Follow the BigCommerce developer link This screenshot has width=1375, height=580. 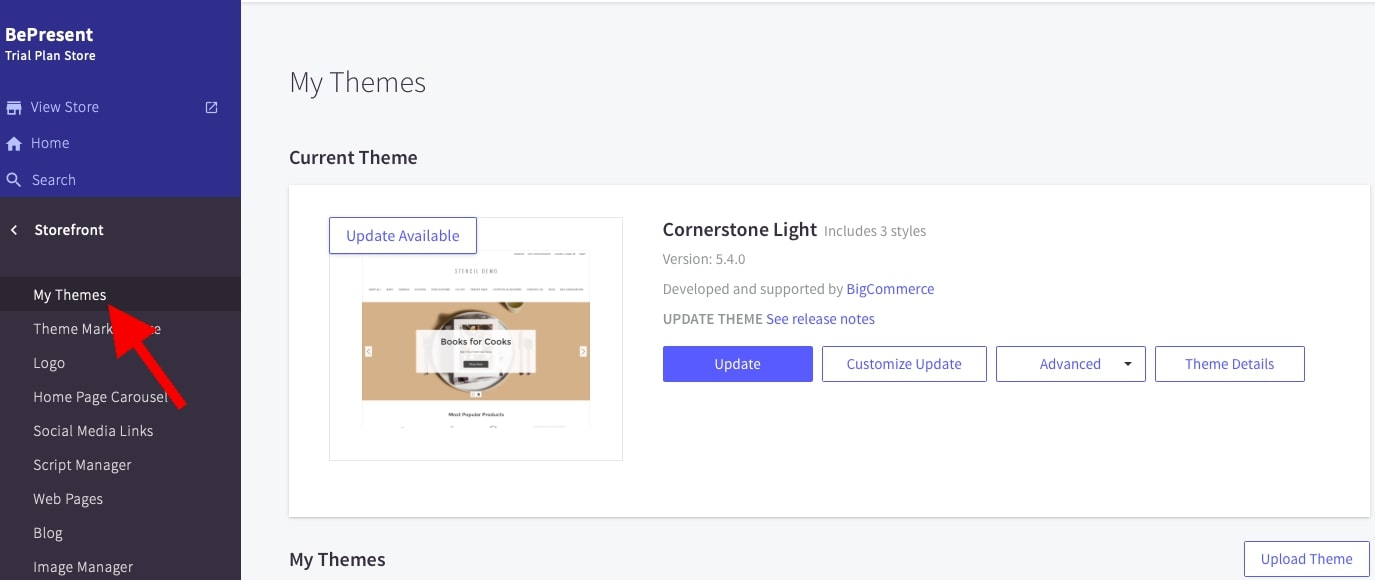click(890, 289)
